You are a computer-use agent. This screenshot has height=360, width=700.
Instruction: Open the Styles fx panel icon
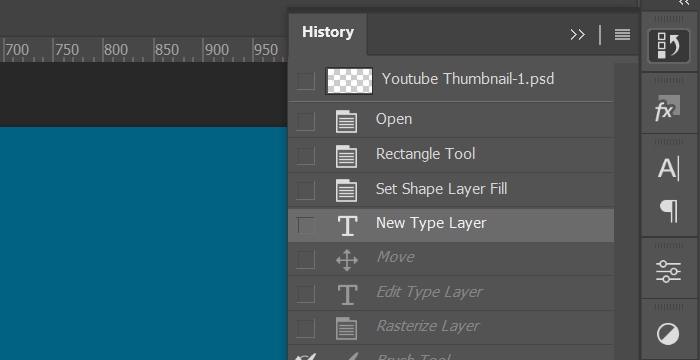pyautogui.click(x=668, y=109)
